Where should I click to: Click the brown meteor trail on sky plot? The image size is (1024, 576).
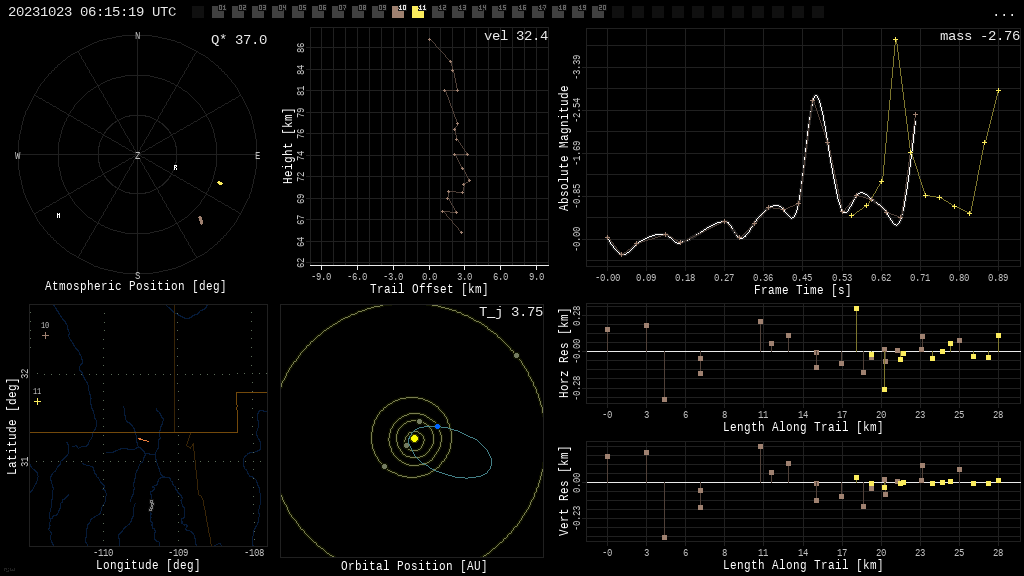200,221
